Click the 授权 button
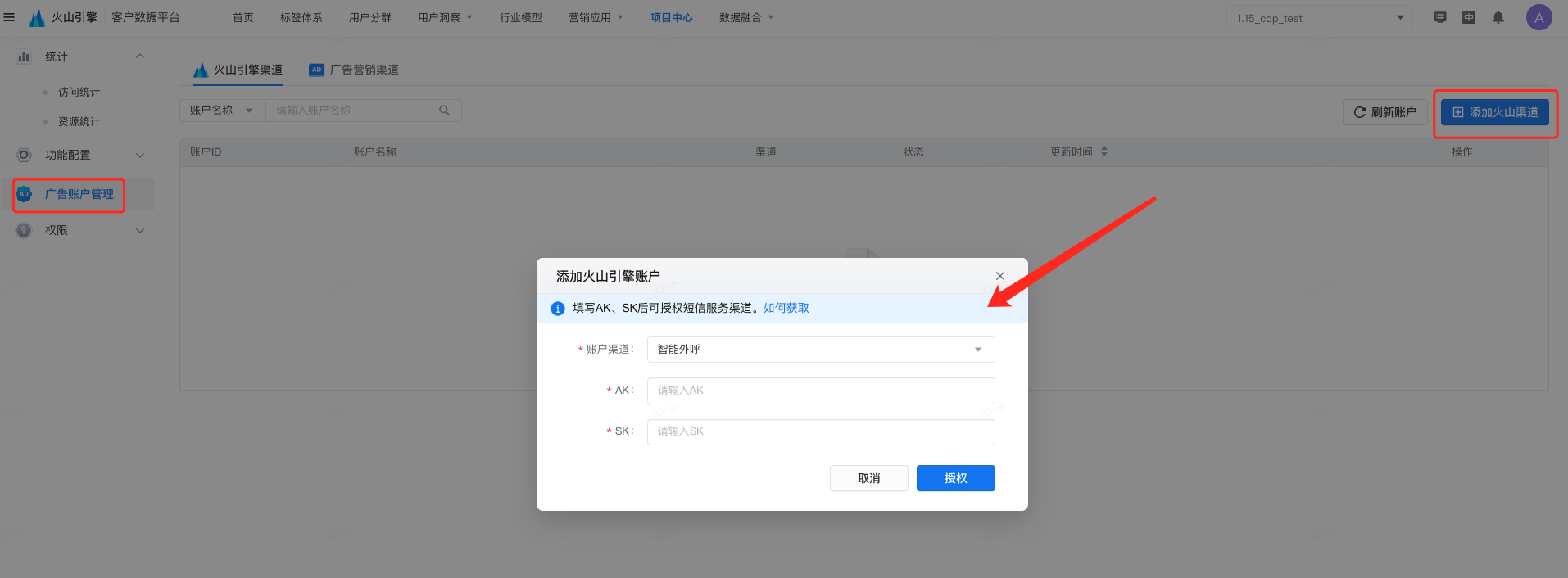The width and height of the screenshot is (1568, 578). click(x=956, y=478)
